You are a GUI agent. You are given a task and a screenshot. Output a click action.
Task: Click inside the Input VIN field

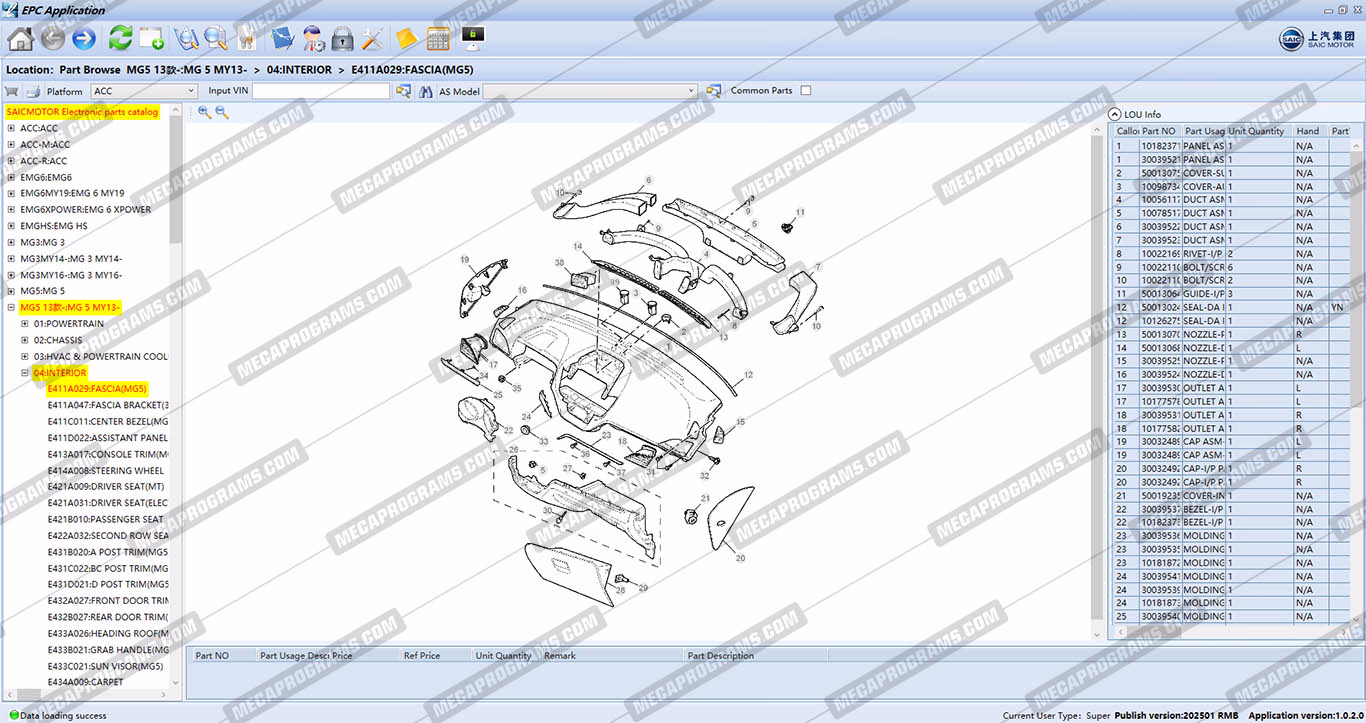tap(321, 91)
